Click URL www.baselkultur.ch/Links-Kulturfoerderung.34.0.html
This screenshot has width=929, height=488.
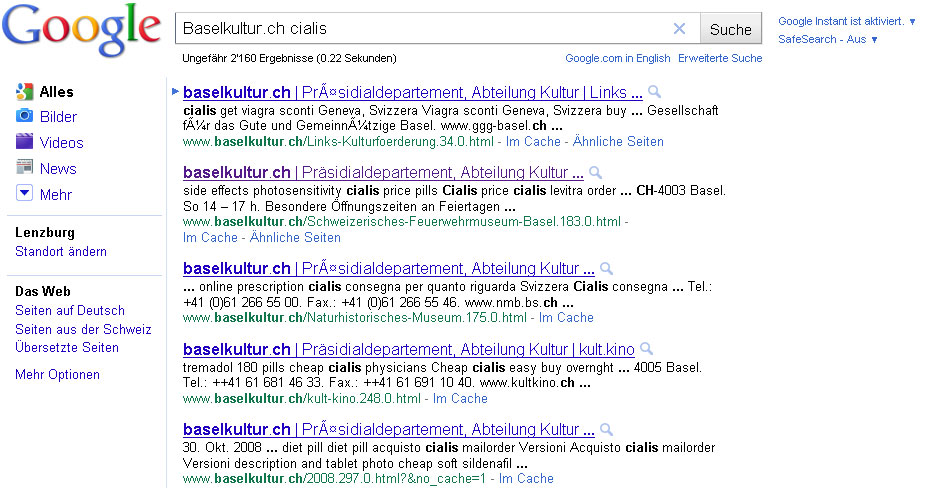coord(338,142)
